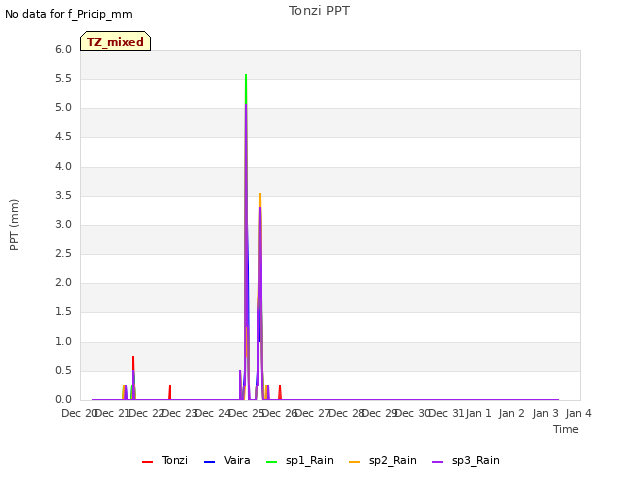Image resolution: width=640 pixels, height=480 pixels.
Task: Click the Time x-axis label
Action: click(566, 430)
